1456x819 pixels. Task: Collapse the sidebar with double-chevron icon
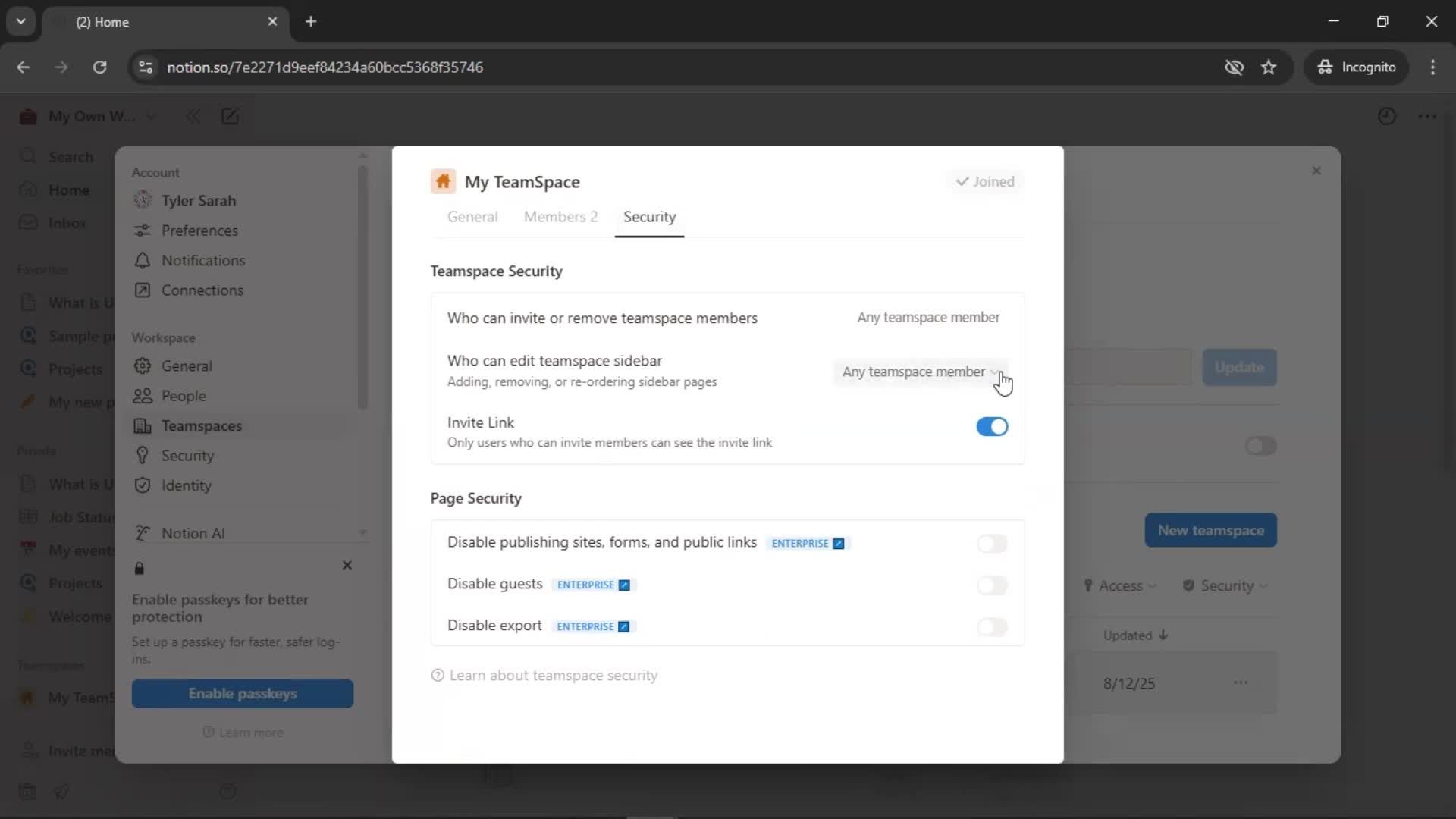coord(193,117)
